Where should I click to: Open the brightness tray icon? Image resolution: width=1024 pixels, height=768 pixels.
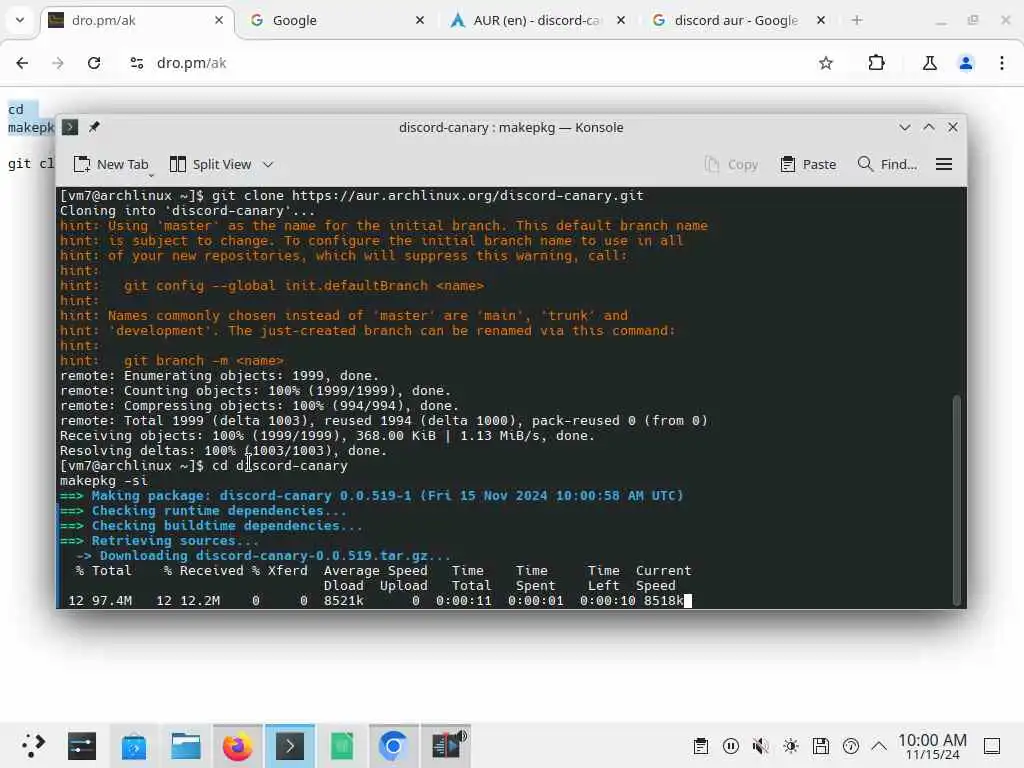coord(791,746)
